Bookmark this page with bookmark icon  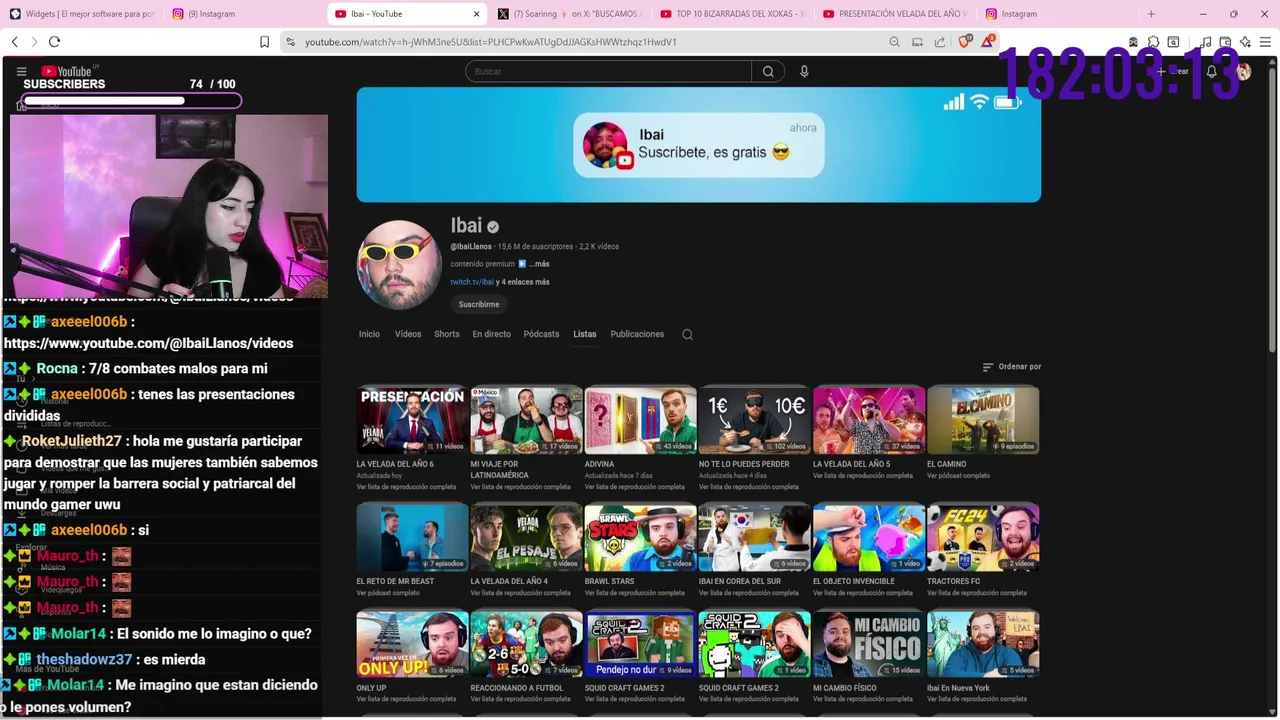click(264, 42)
